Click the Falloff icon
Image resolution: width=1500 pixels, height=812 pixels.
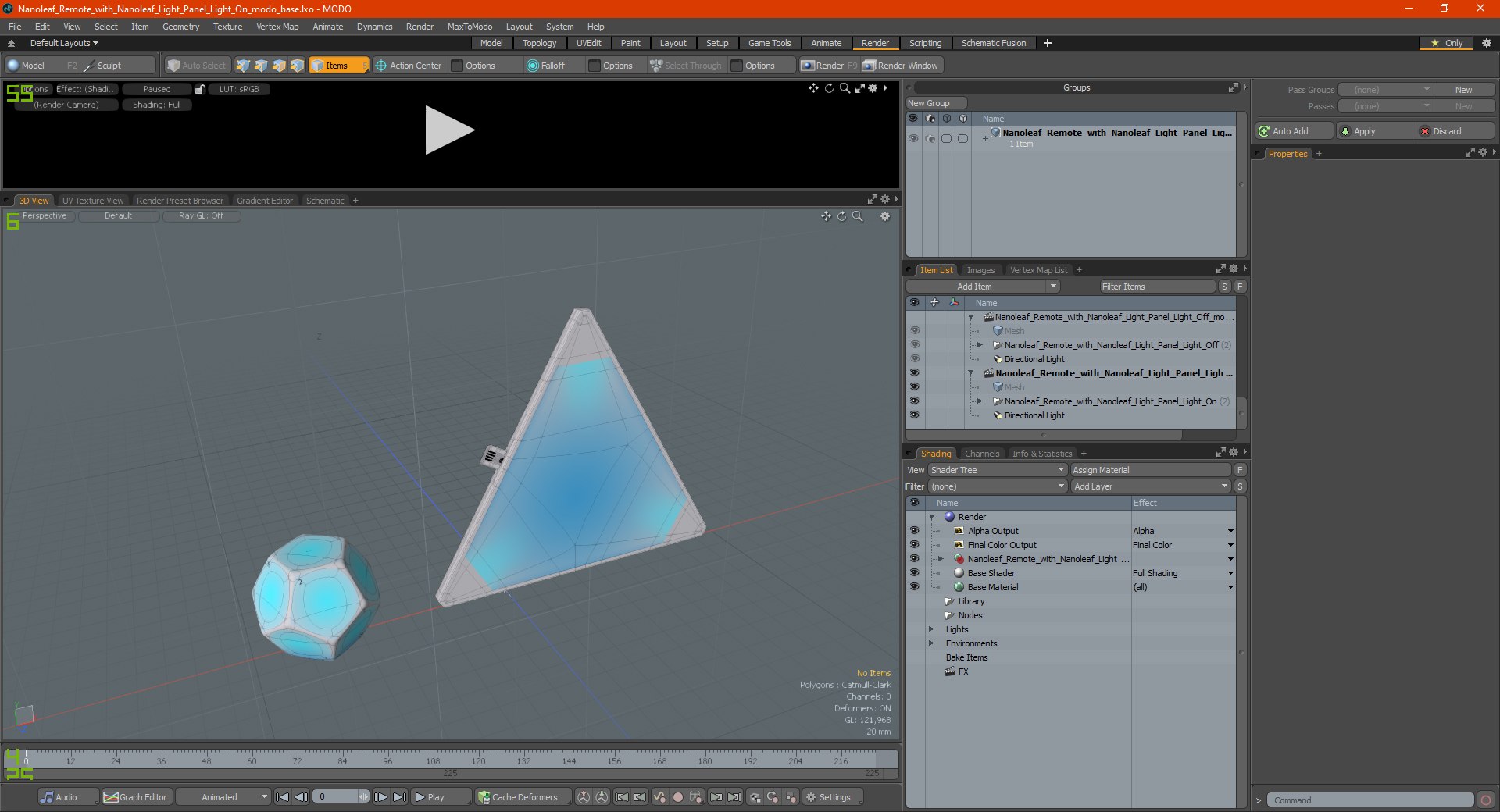(533, 66)
